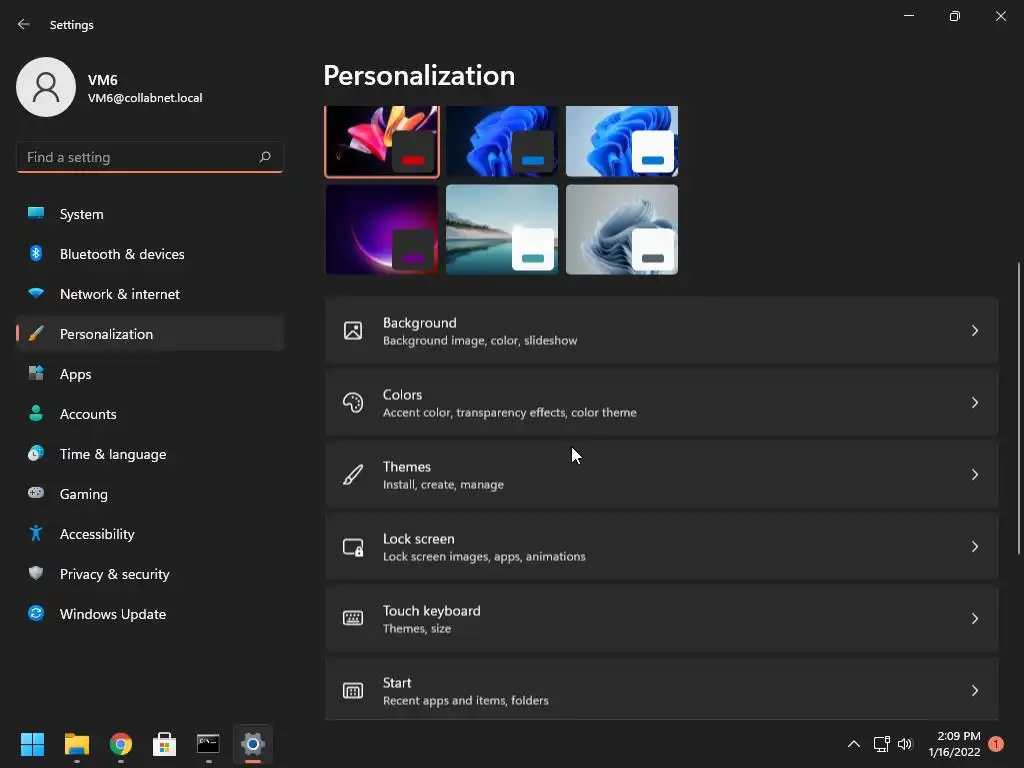Open Microsoft Store from the taskbar
This screenshot has height=768, width=1024.
click(x=165, y=744)
